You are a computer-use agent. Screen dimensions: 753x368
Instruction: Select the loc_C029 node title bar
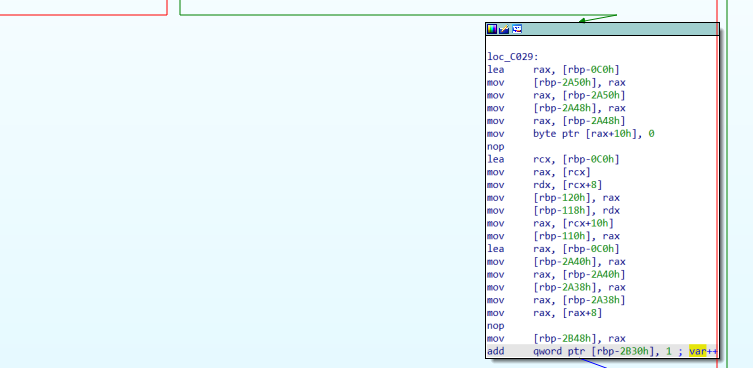pos(602,29)
